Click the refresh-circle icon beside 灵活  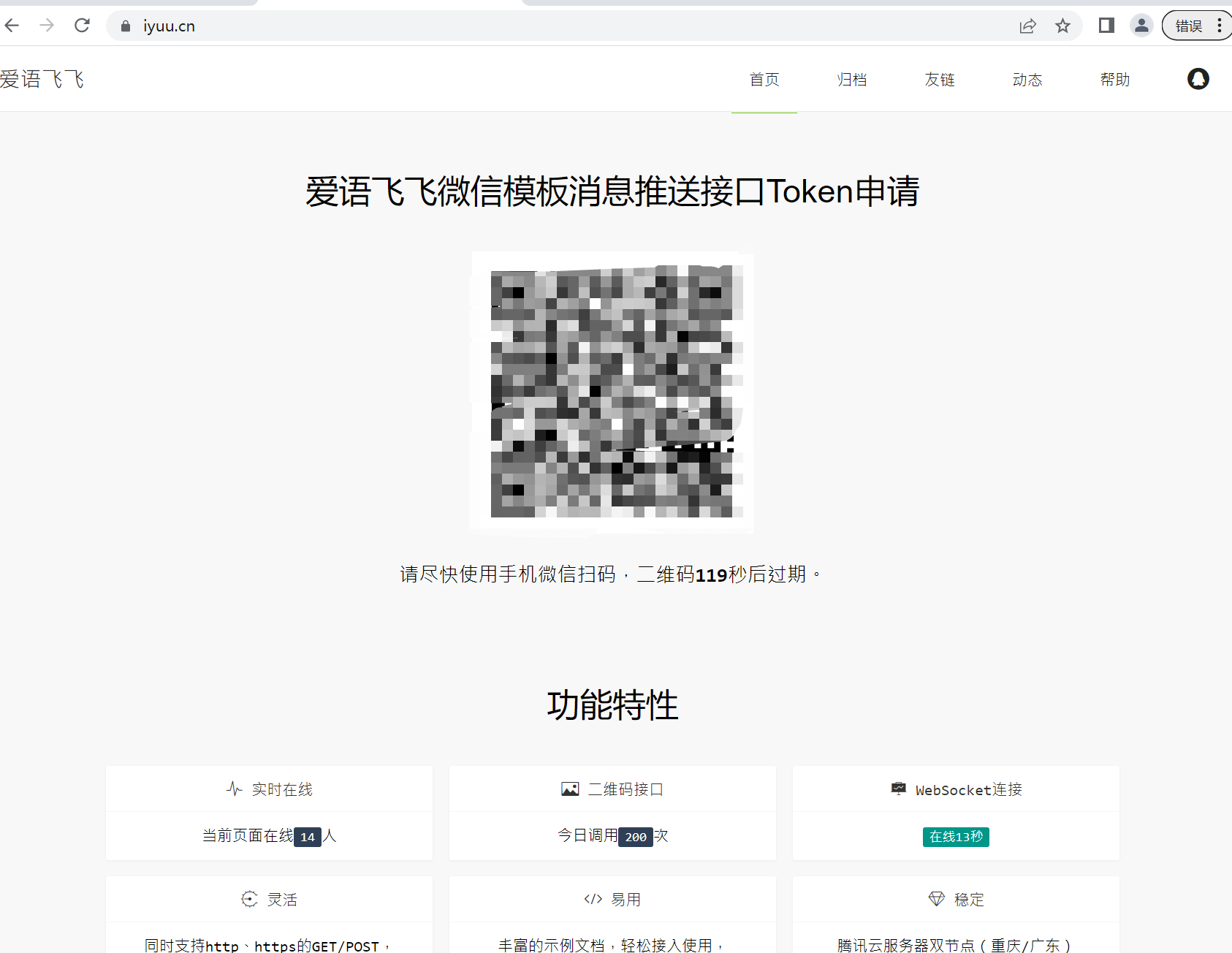[249, 899]
